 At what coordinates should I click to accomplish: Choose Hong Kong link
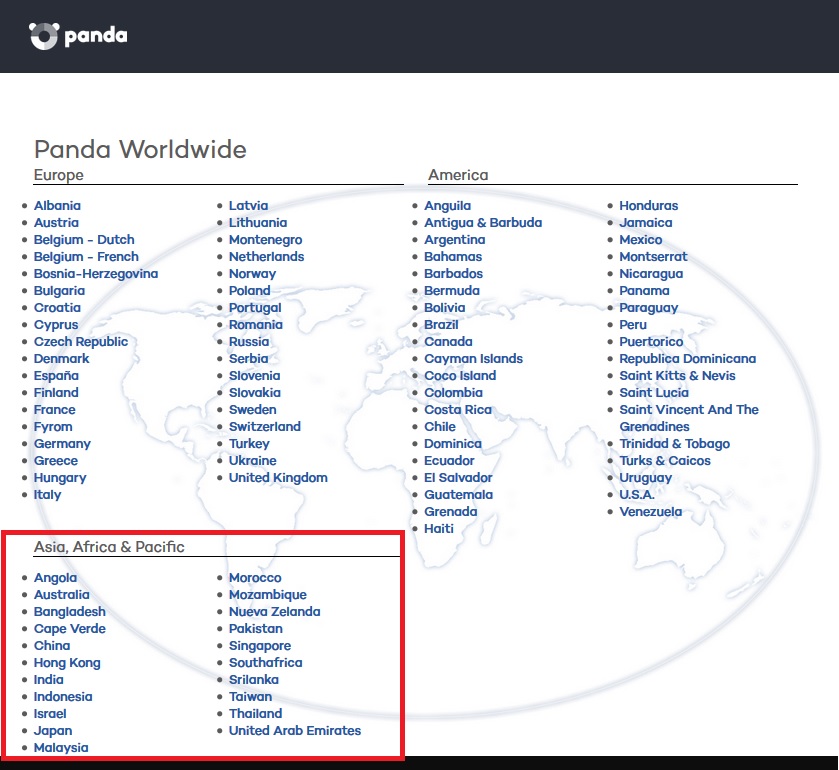pos(67,663)
